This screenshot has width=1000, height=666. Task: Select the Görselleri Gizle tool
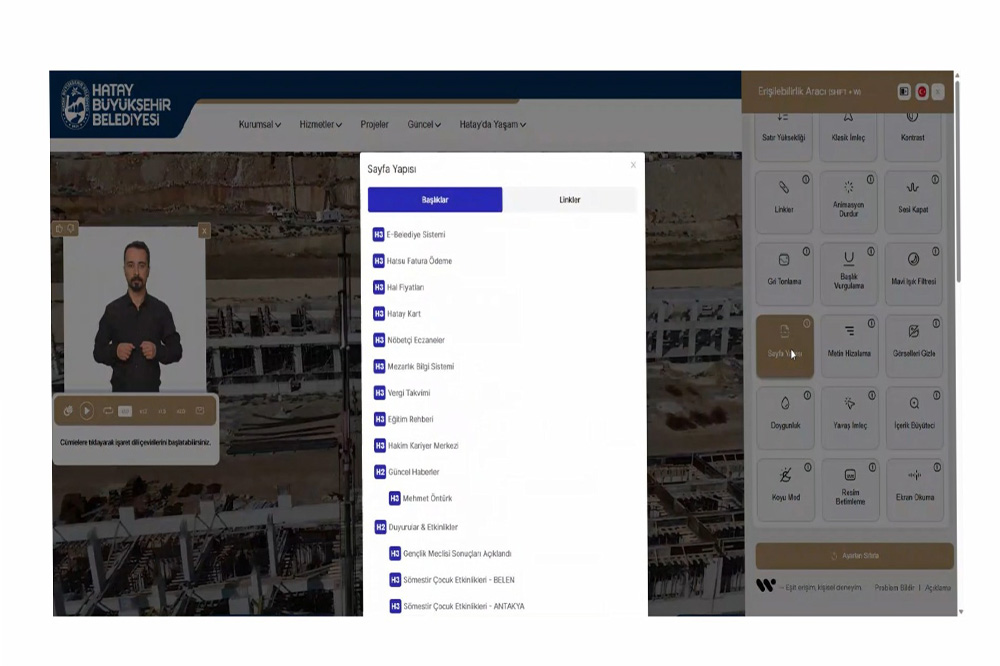[913, 345]
